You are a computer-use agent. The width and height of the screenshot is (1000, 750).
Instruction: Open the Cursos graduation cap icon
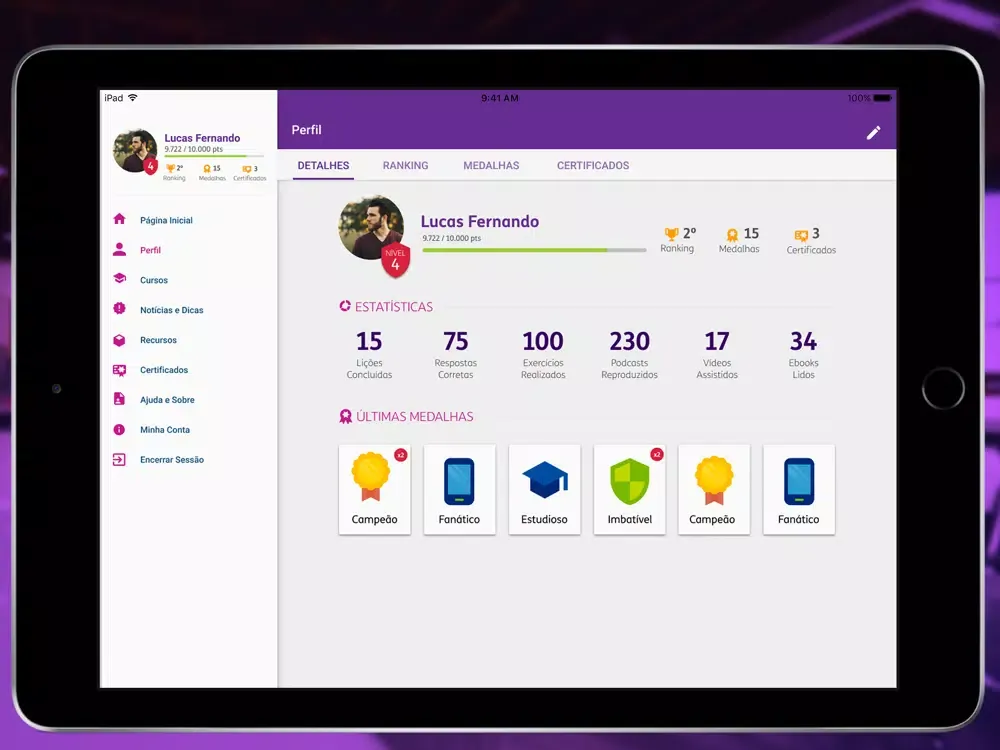point(119,279)
